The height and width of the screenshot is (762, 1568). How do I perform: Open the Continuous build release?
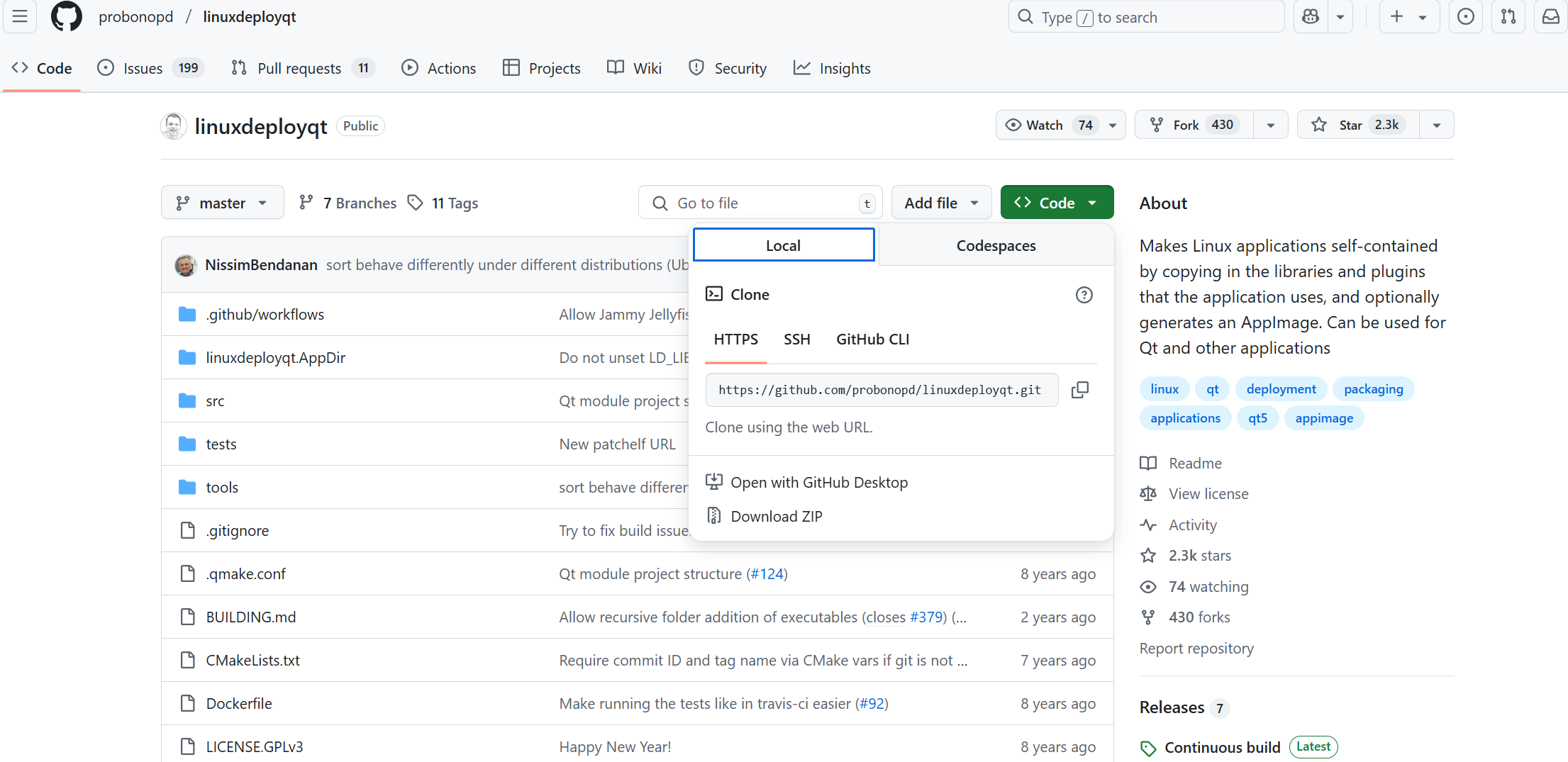pos(1222,747)
